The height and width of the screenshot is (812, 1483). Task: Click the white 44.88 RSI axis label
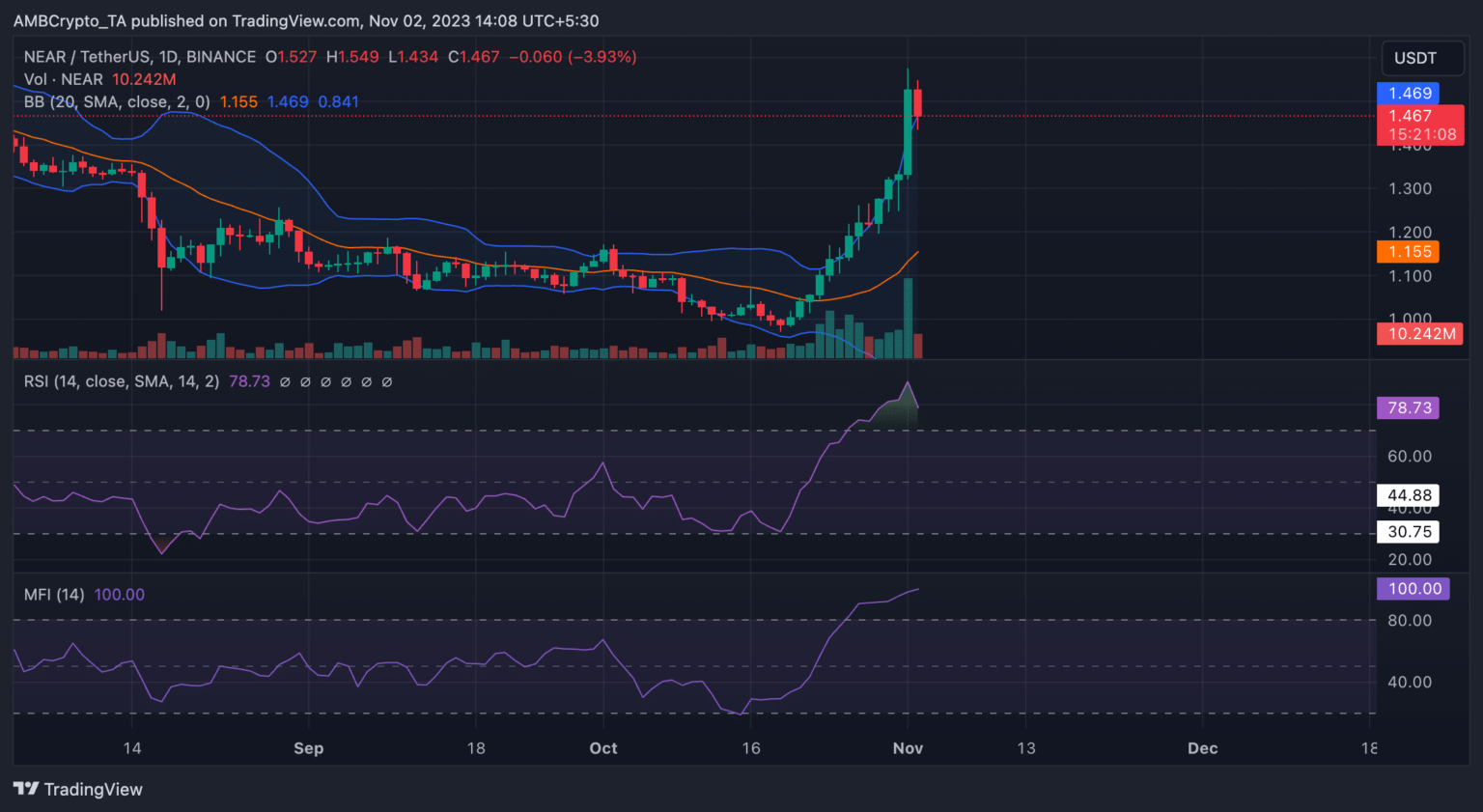[x=1408, y=495]
